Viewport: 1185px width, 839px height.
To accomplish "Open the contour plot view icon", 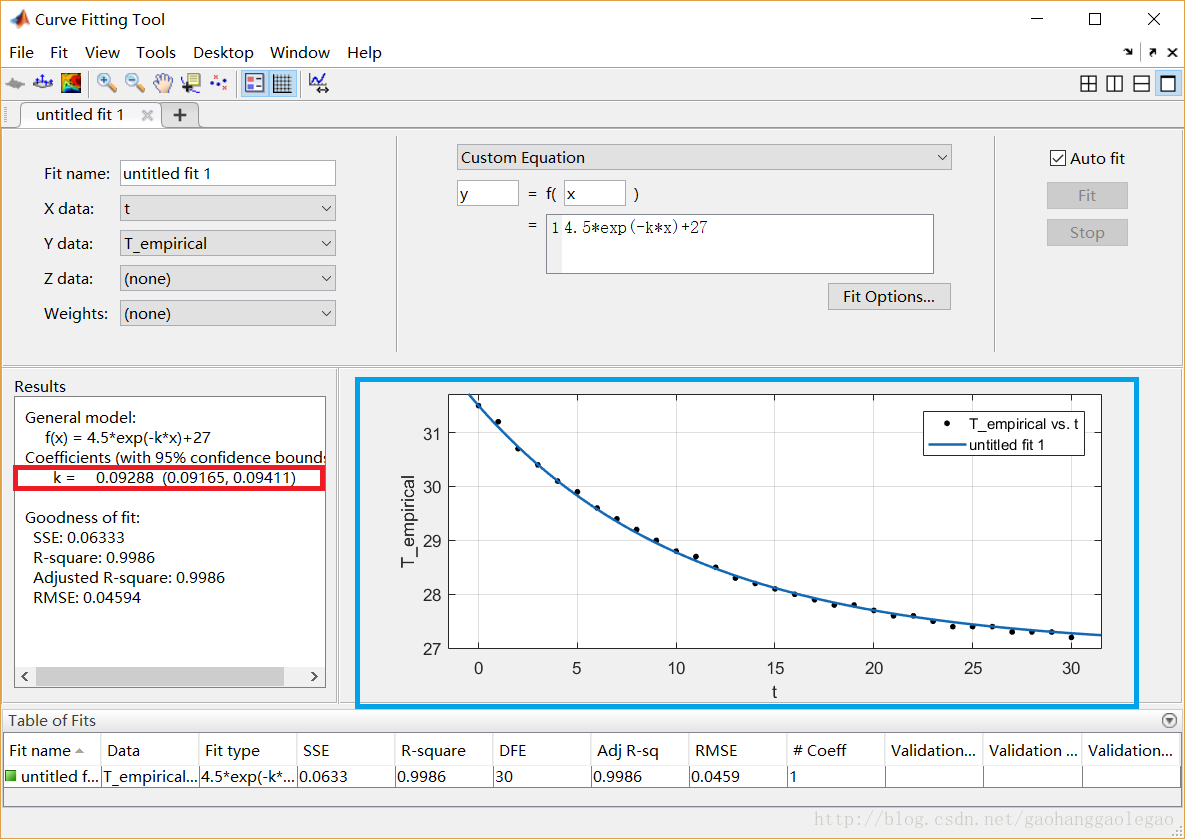I will [x=71, y=83].
